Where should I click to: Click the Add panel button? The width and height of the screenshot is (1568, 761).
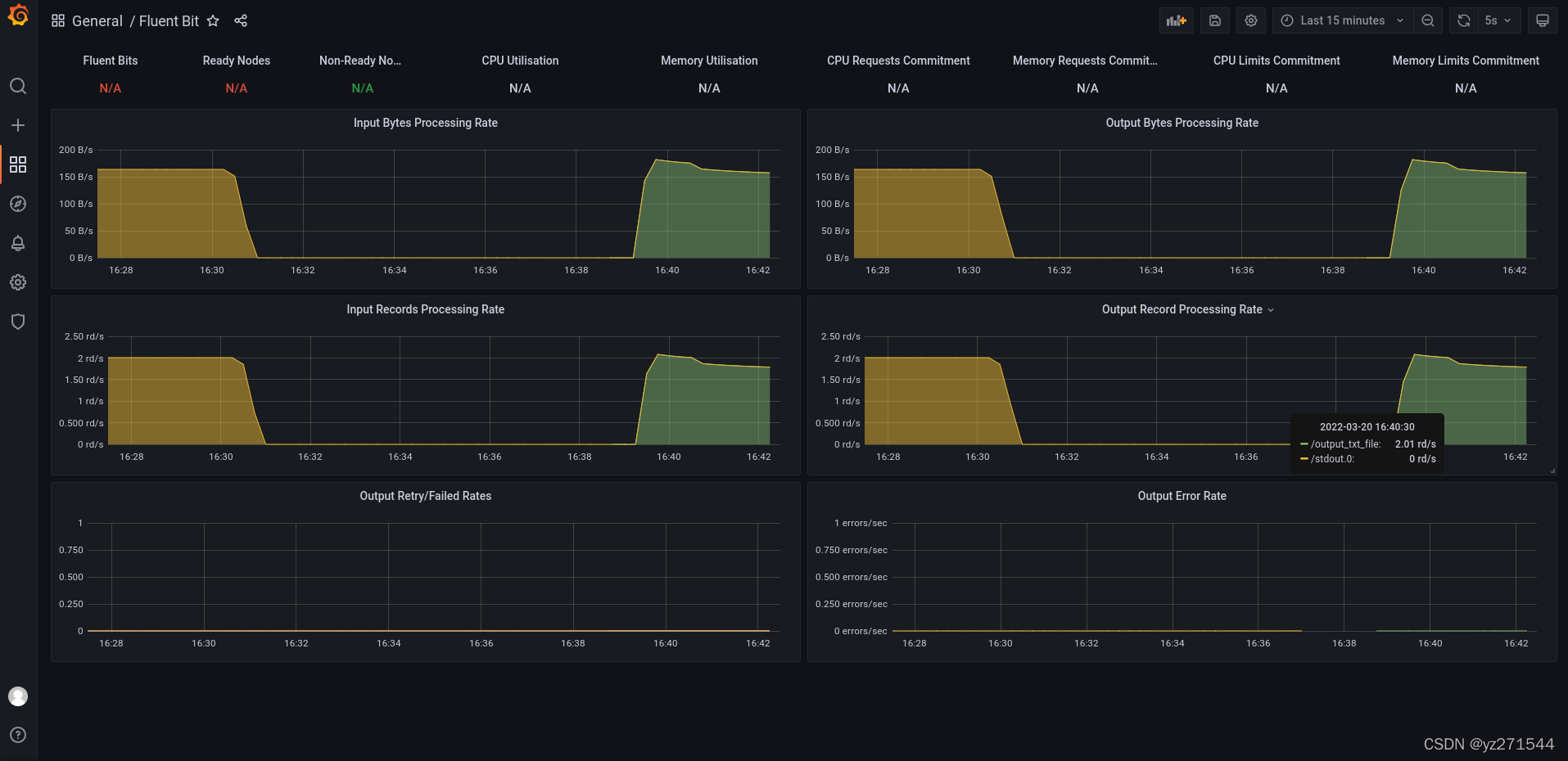point(1176,20)
